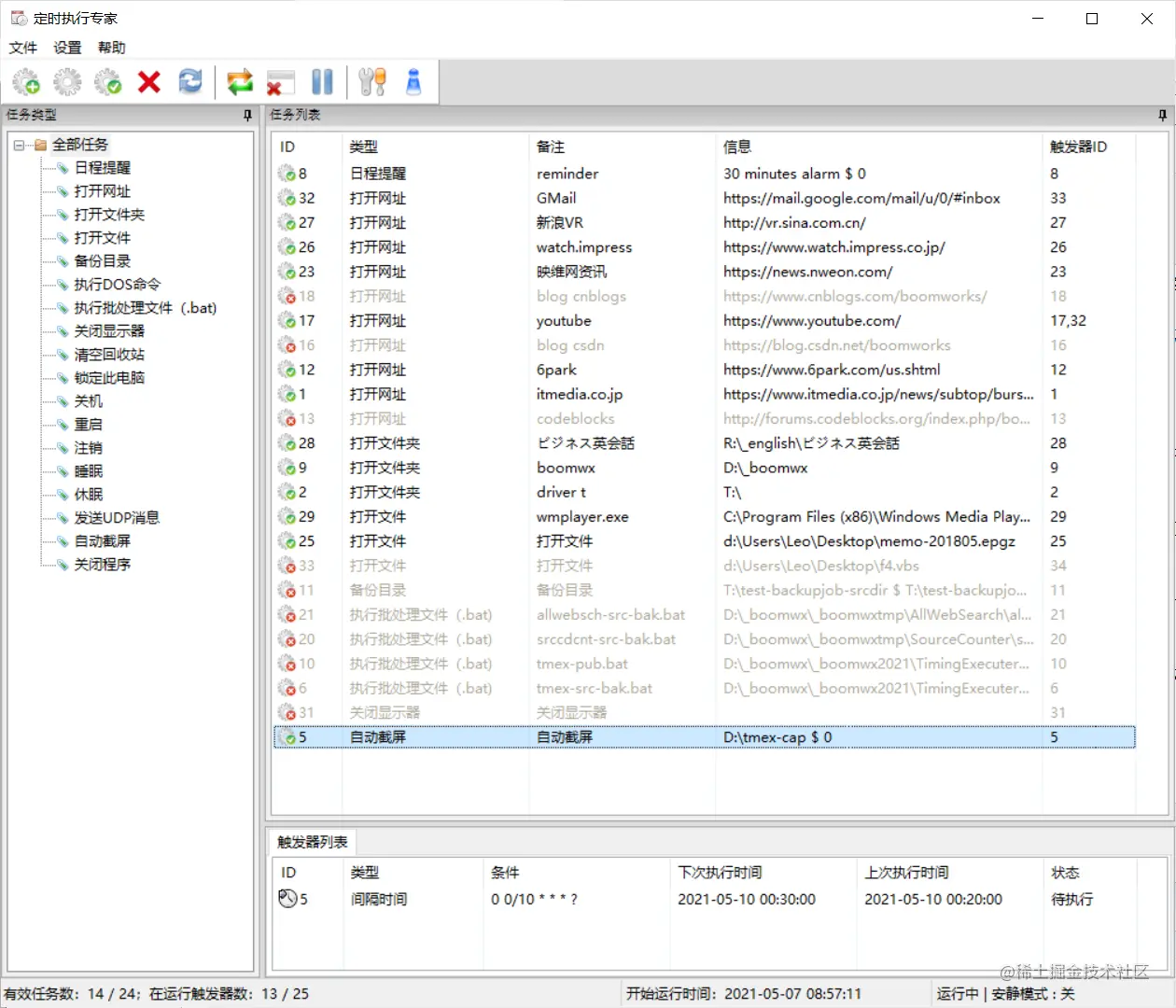Select 备份目录 in task type tree
Viewport: 1176px width, 1008px height.
point(103,261)
